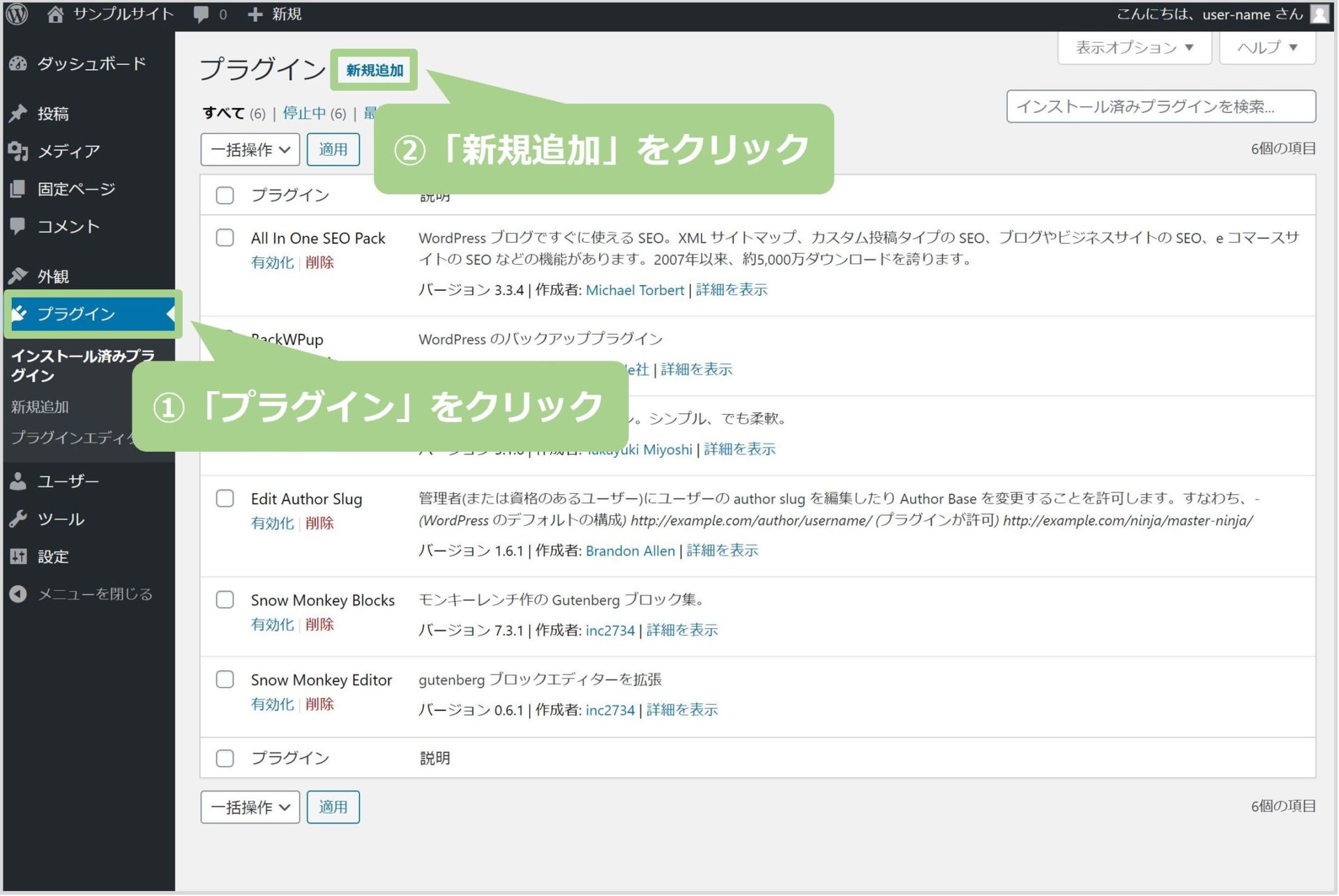Select 投稿 (Posts) in the sidebar
This screenshot has width=1339, height=896.
click(x=54, y=114)
